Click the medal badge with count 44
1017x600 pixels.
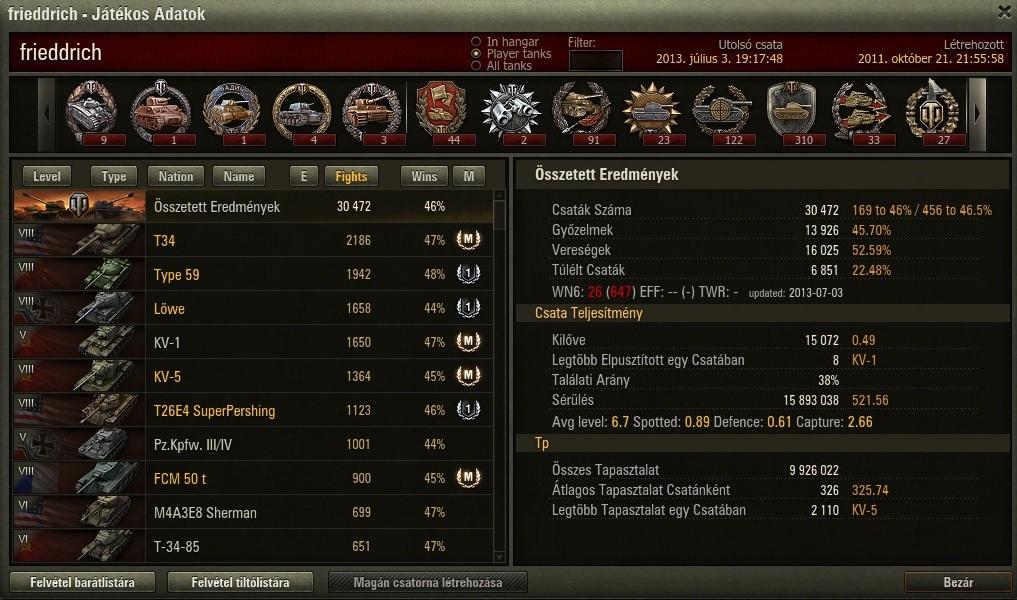(x=441, y=112)
